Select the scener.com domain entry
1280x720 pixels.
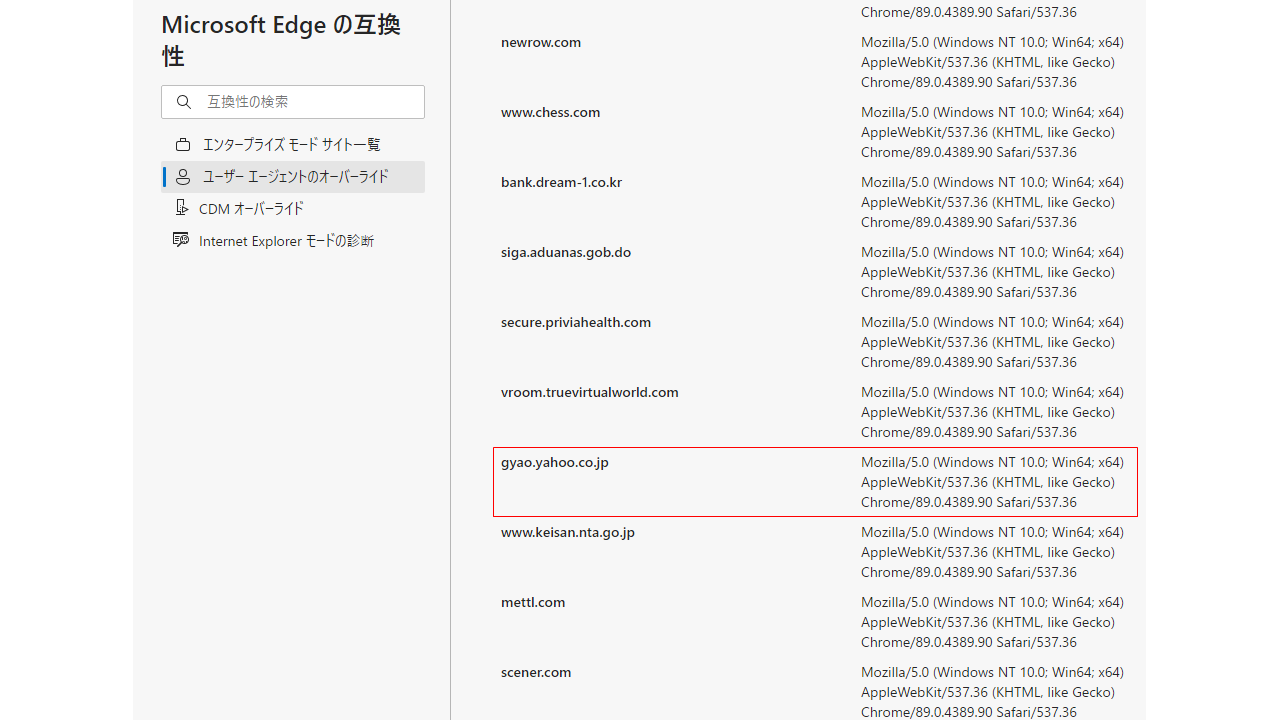tap(536, 673)
